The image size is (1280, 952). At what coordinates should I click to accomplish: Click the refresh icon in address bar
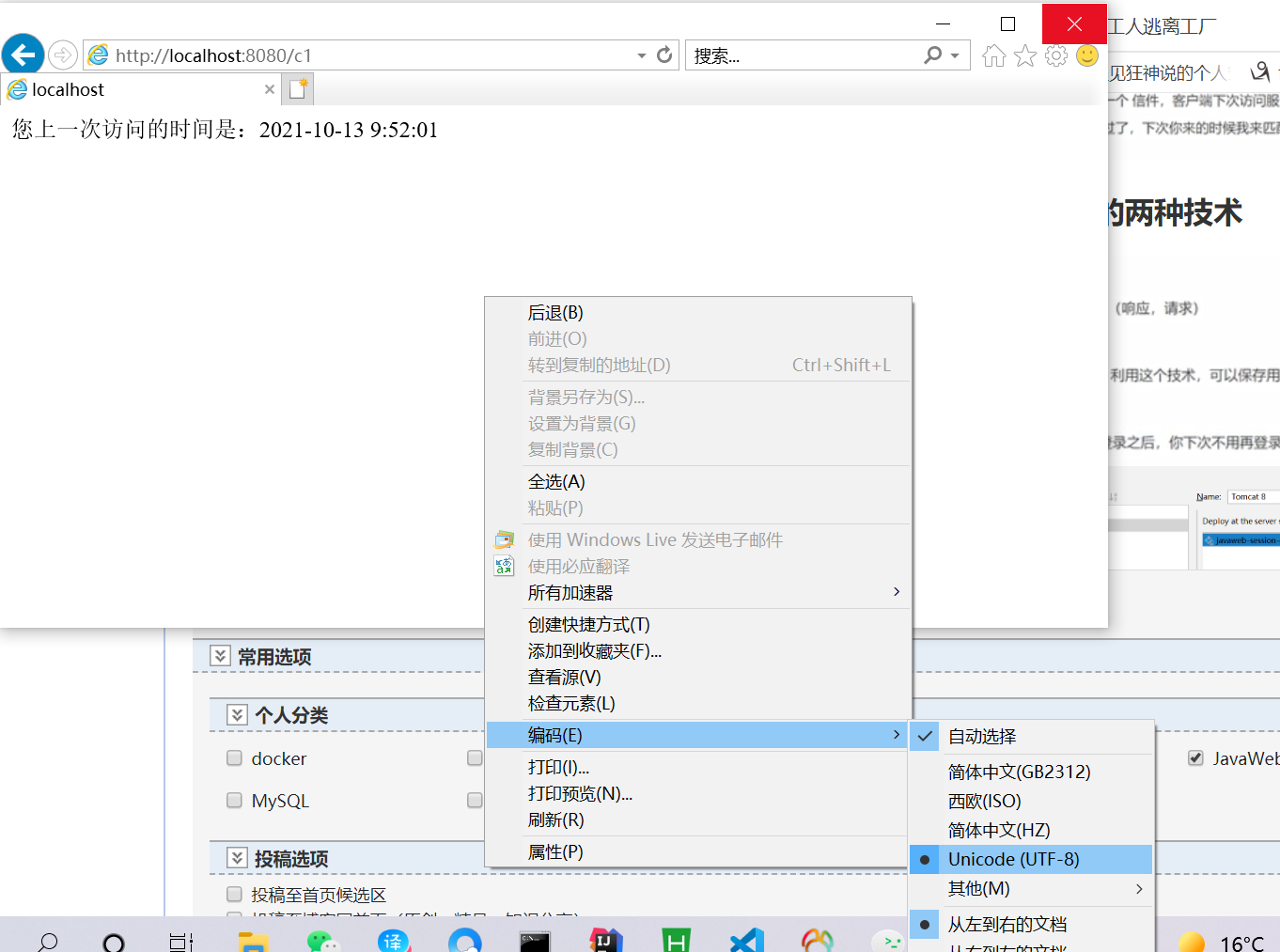tap(664, 55)
